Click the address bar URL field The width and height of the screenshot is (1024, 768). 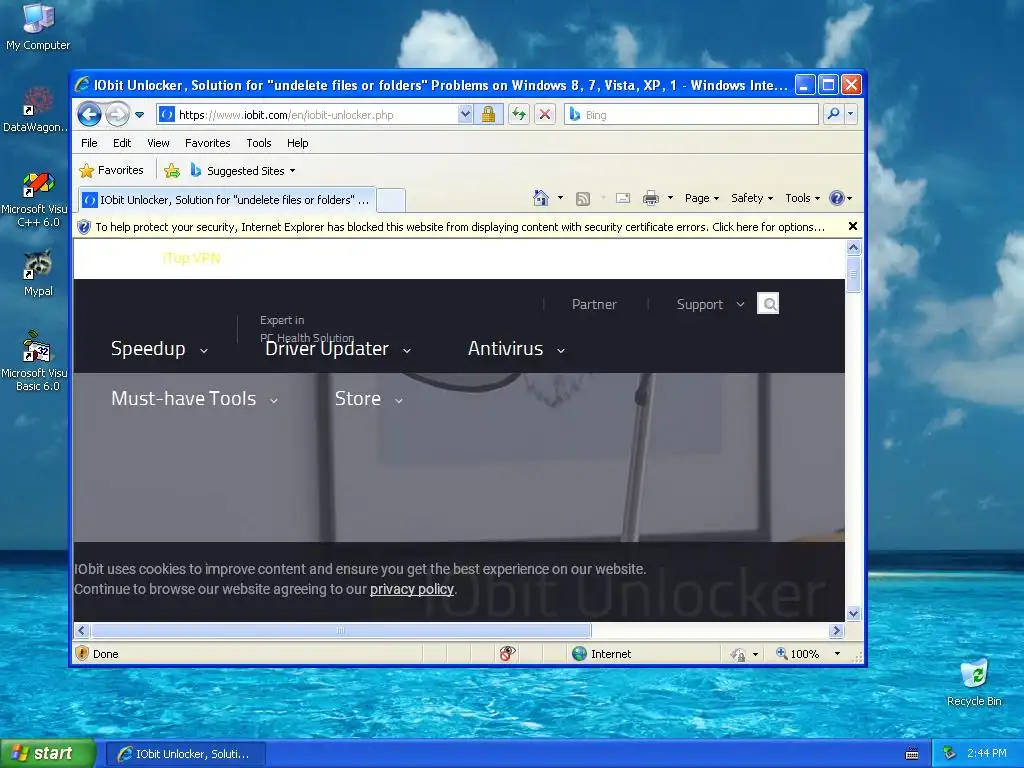(307, 115)
